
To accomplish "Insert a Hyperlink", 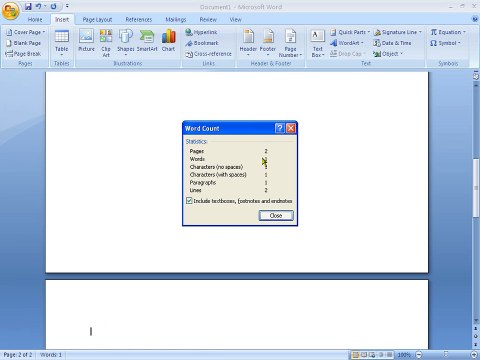I will point(201,32).
